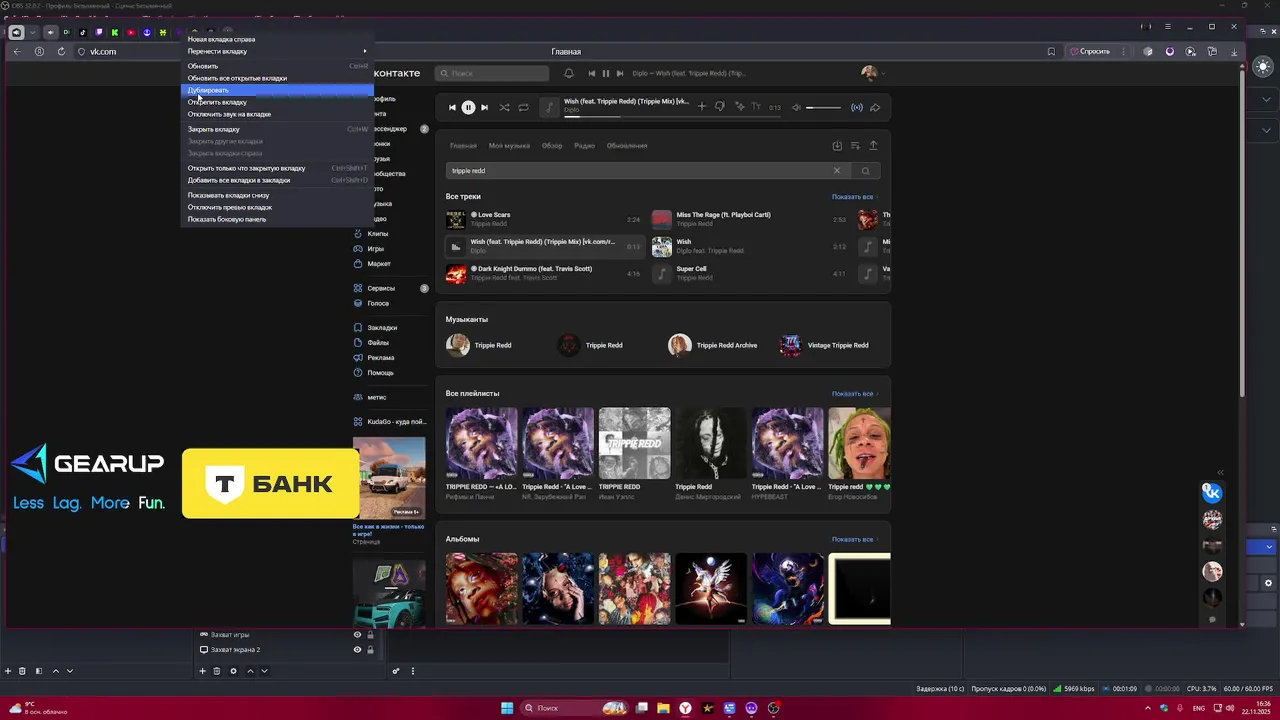Open the Vintage Trippie Redd artist
The height and width of the screenshot is (720, 1280).
pyautogui.click(x=825, y=346)
